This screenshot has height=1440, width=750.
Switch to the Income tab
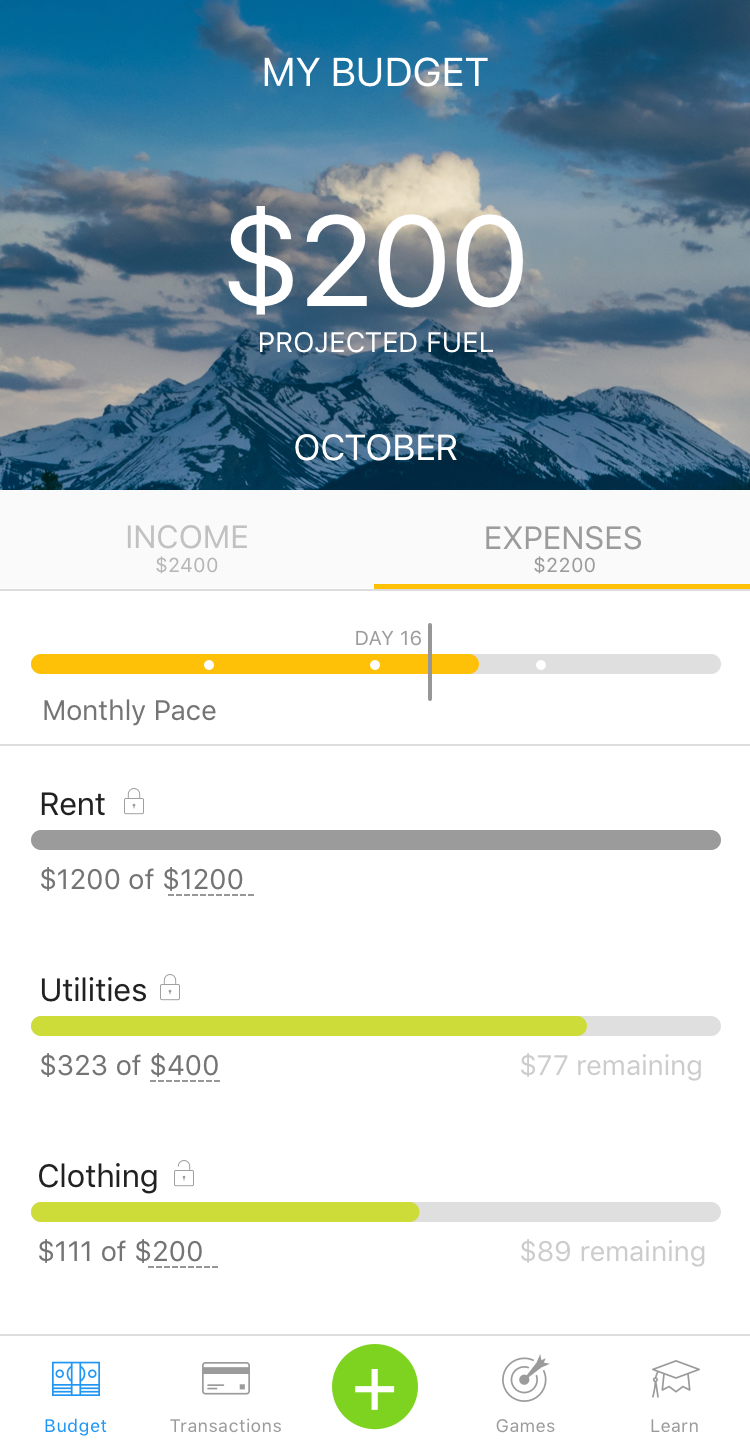pos(187,547)
